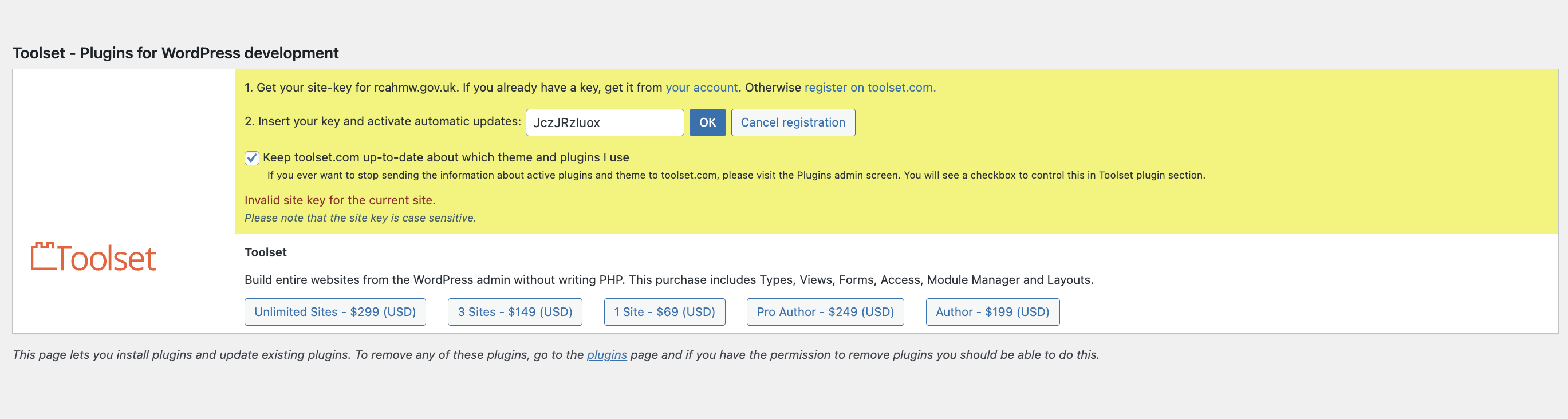Select the Author - $199 (USD) button
Viewport: 1568px width, 419px height.
992,312
